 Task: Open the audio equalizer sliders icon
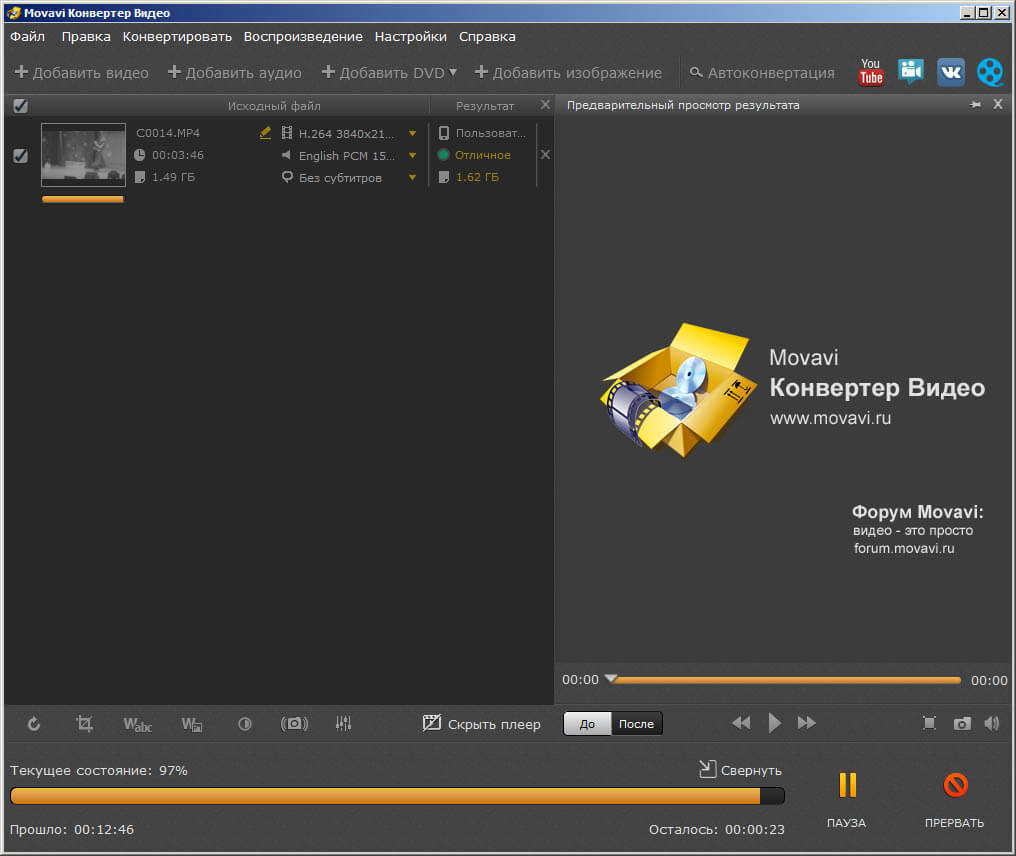tap(343, 724)
